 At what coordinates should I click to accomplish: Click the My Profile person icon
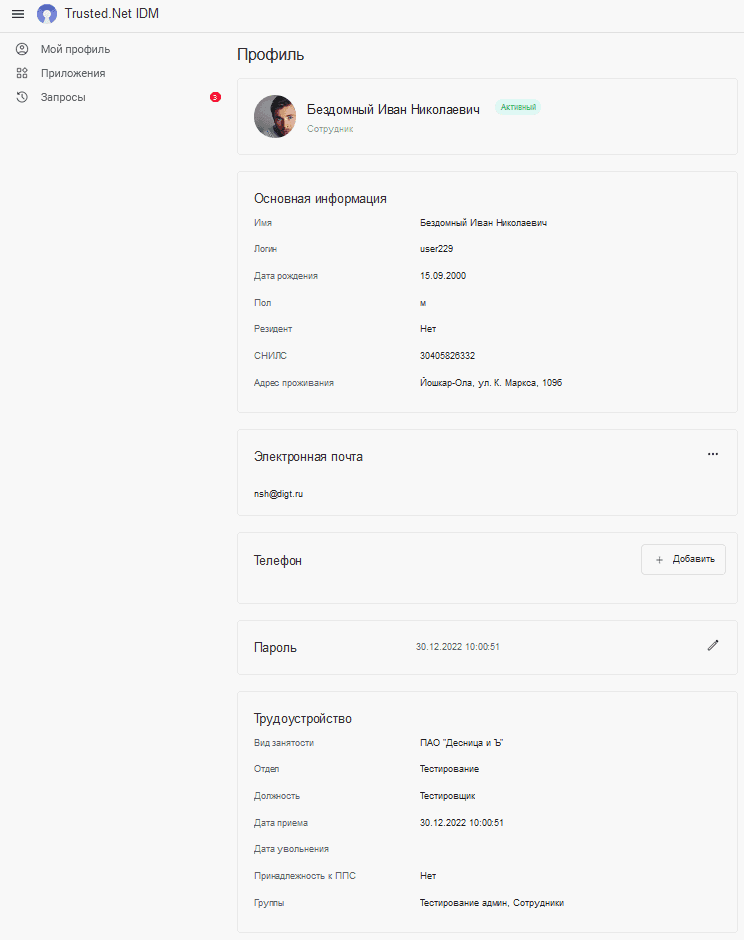tap(22, 49)
